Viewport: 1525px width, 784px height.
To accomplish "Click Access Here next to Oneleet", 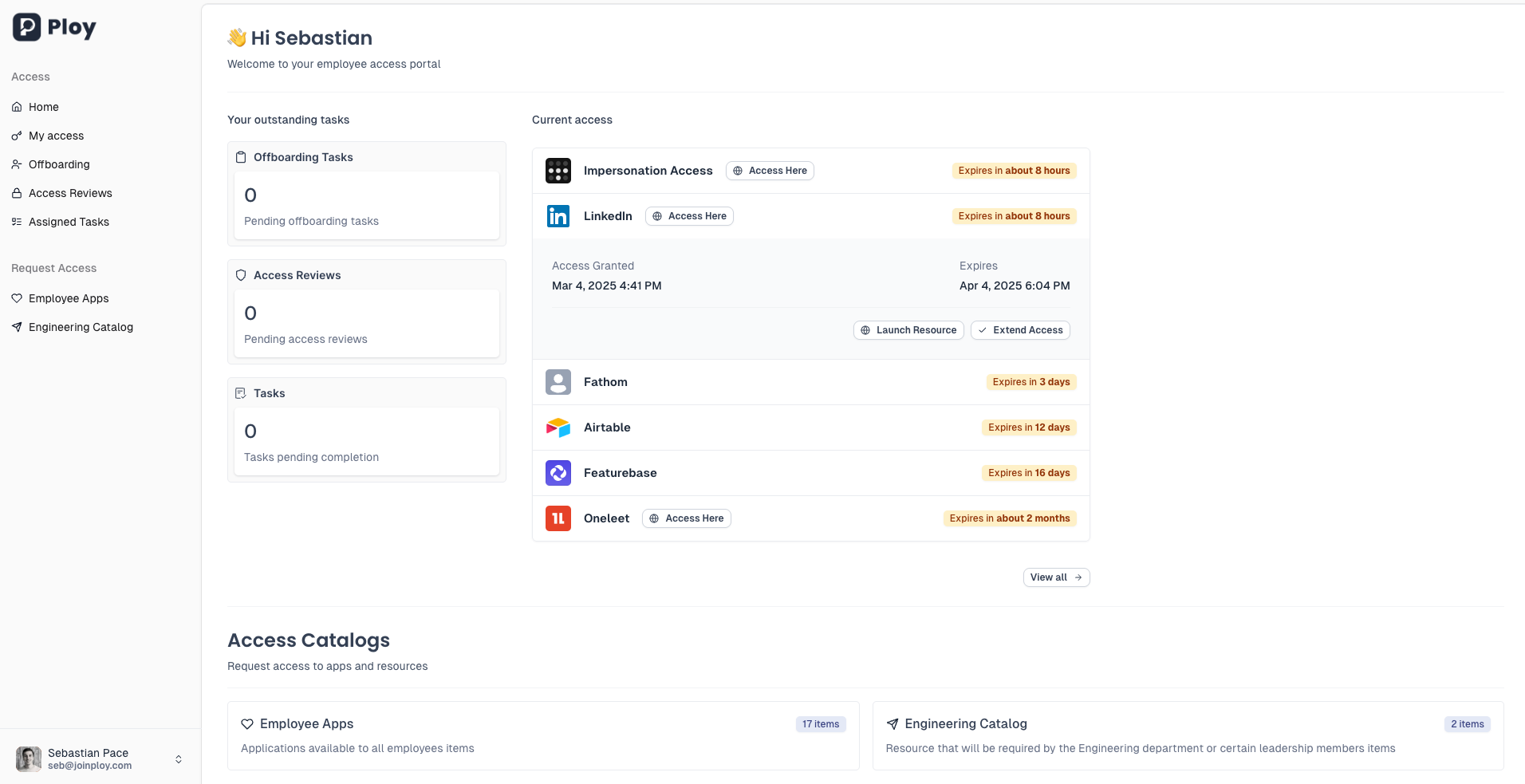I will [x=687, y=518].
